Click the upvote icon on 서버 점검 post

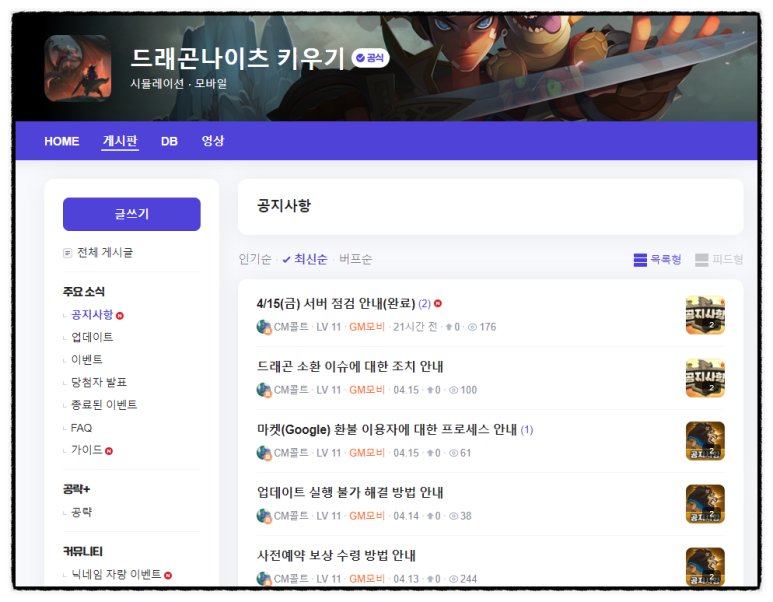click(449, 327)
